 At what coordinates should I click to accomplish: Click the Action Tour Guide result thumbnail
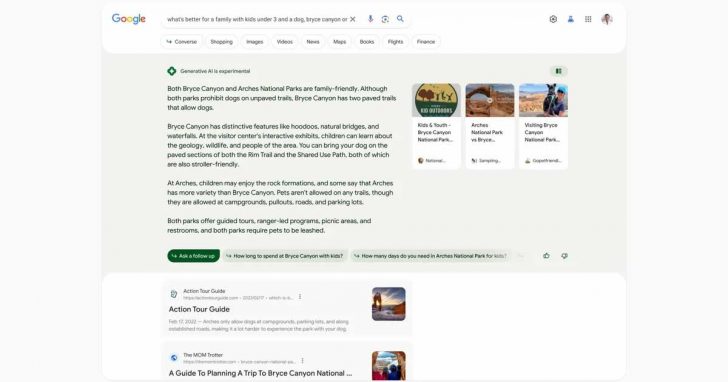tap(389, 304)
